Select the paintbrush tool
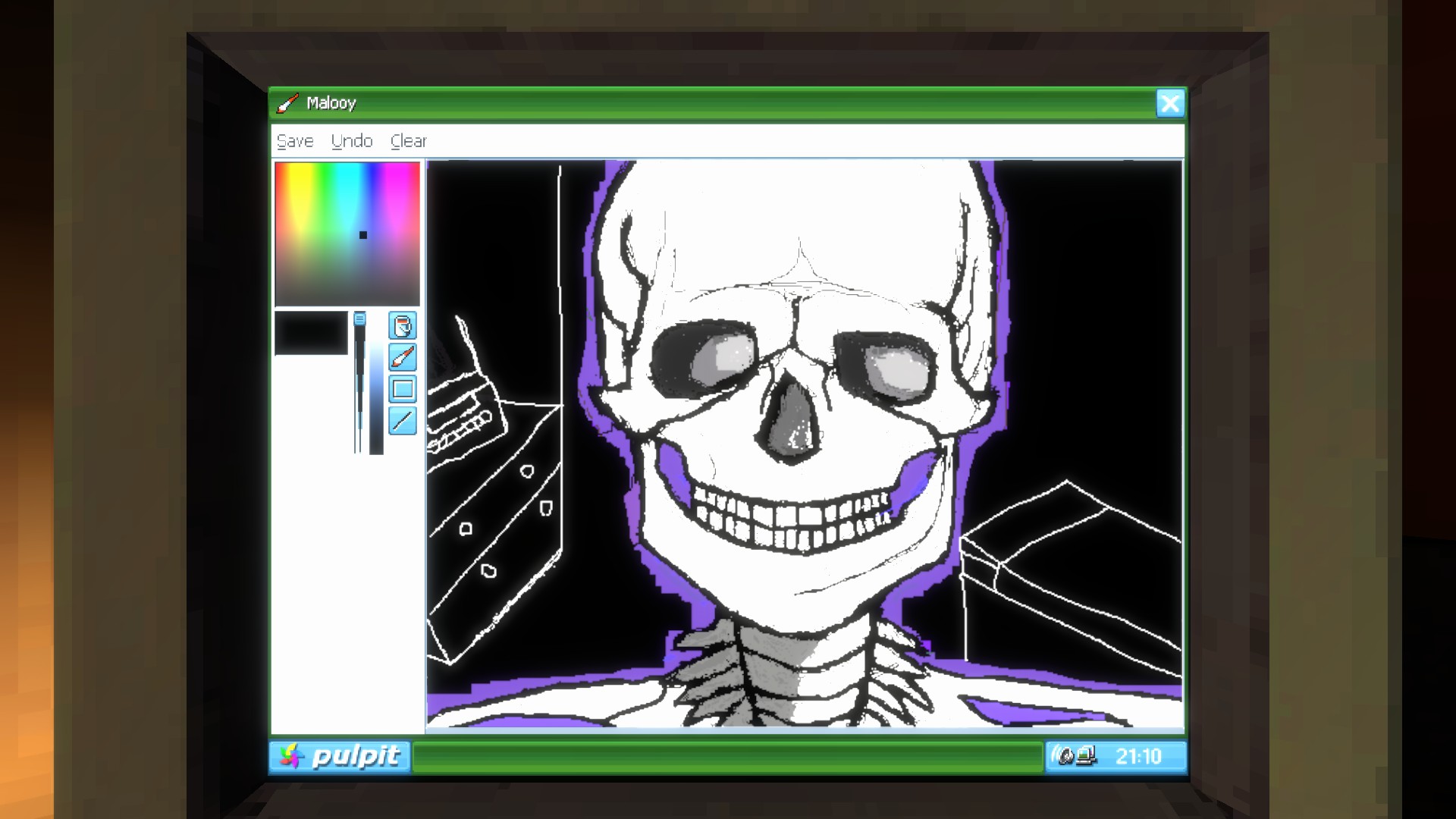 403,357
